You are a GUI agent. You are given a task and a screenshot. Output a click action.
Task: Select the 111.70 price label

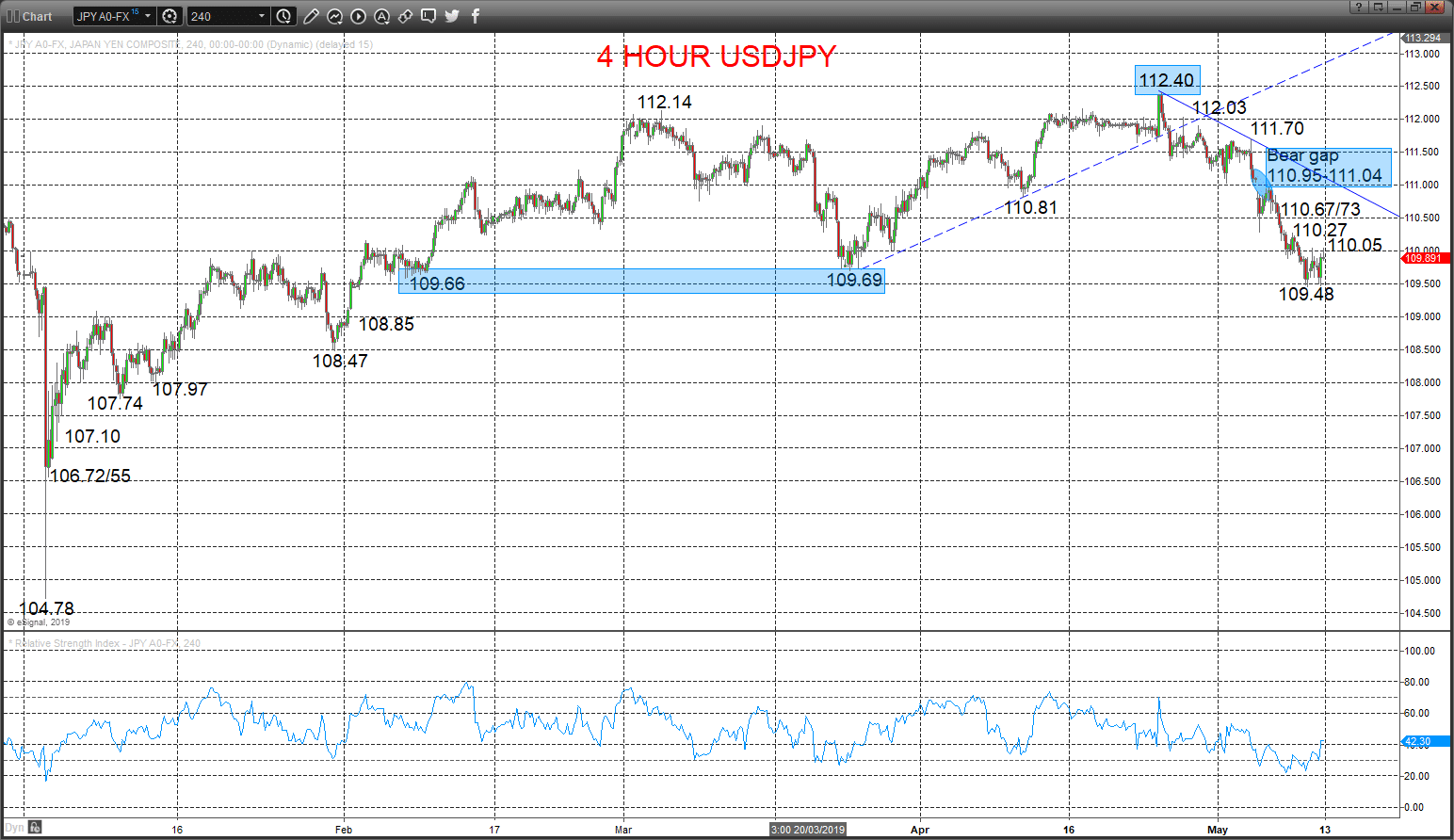(x=1277, y=128)
